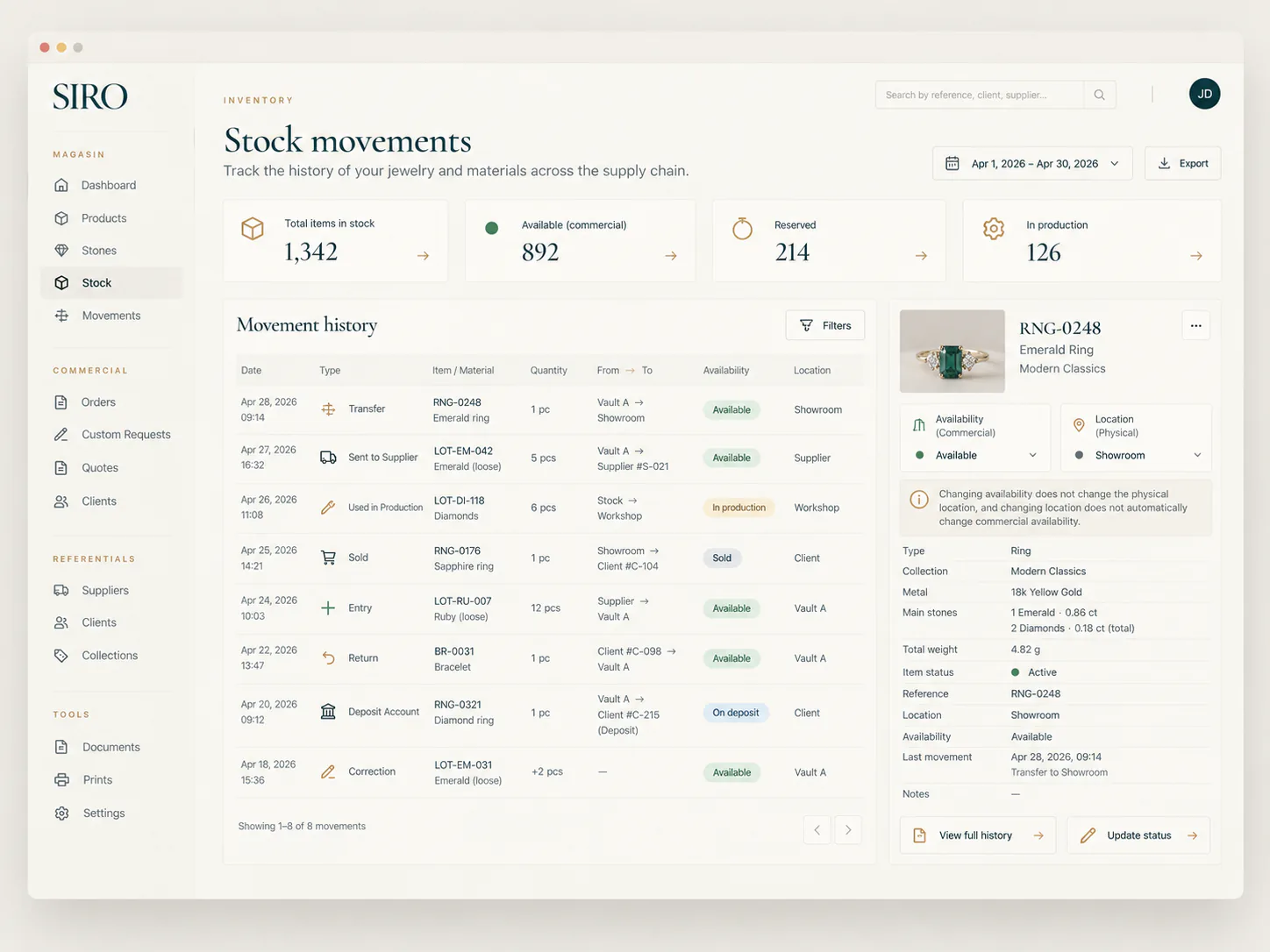The image size is (1270, 952).
Task: Click the Deposit Account bank icon
Action: point(328,712)
